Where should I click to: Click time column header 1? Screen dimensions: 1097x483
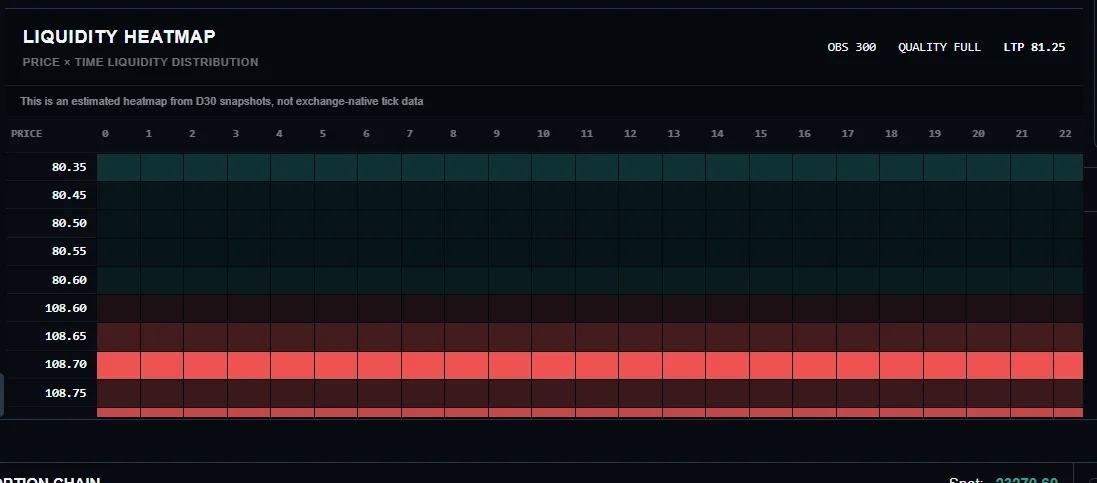148,134
